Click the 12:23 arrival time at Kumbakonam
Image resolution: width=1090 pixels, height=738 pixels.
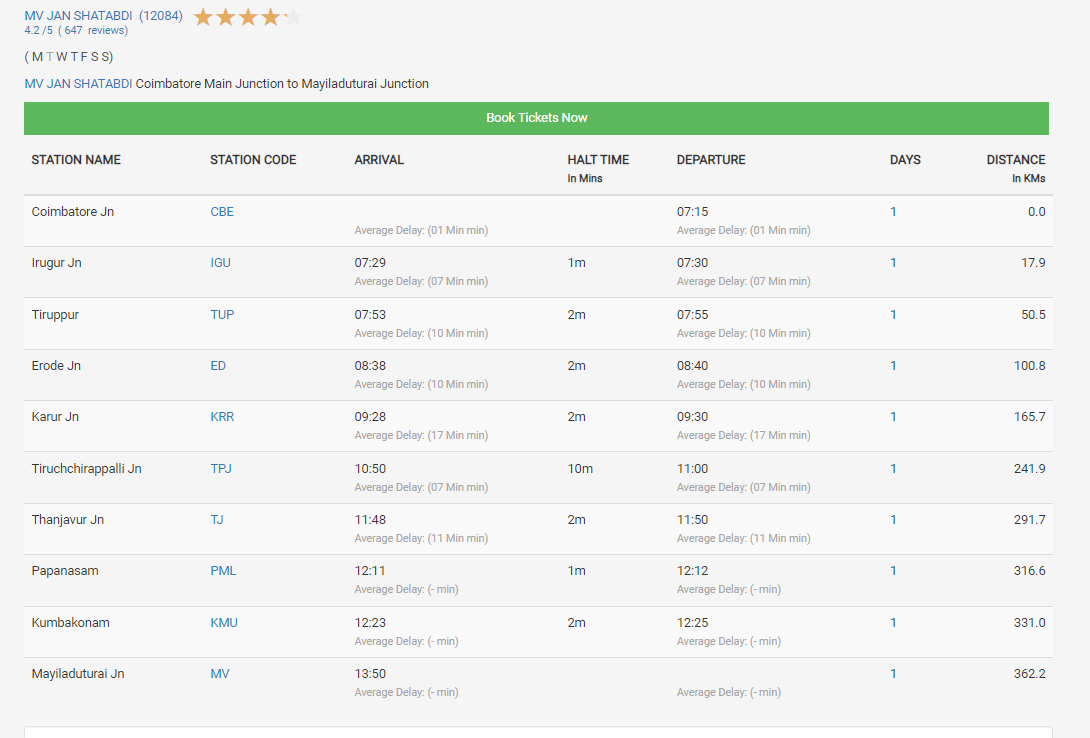click(370, 623)
